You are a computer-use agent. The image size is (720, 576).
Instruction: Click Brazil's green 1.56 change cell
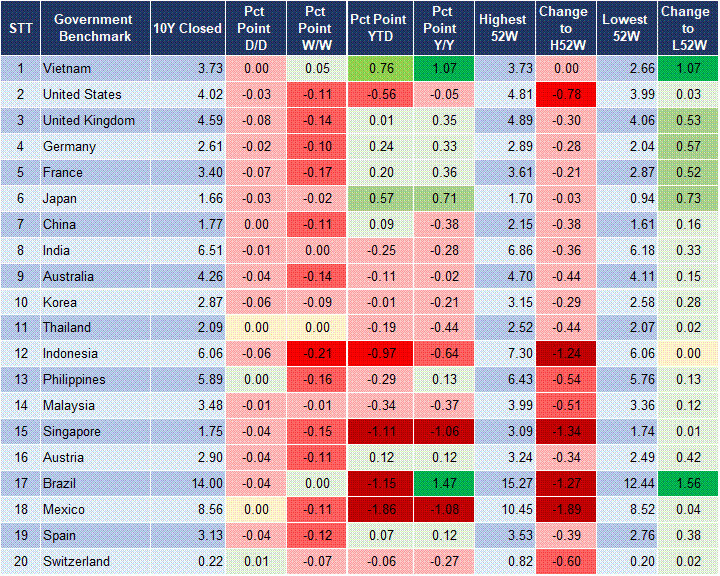coord(689,484)
